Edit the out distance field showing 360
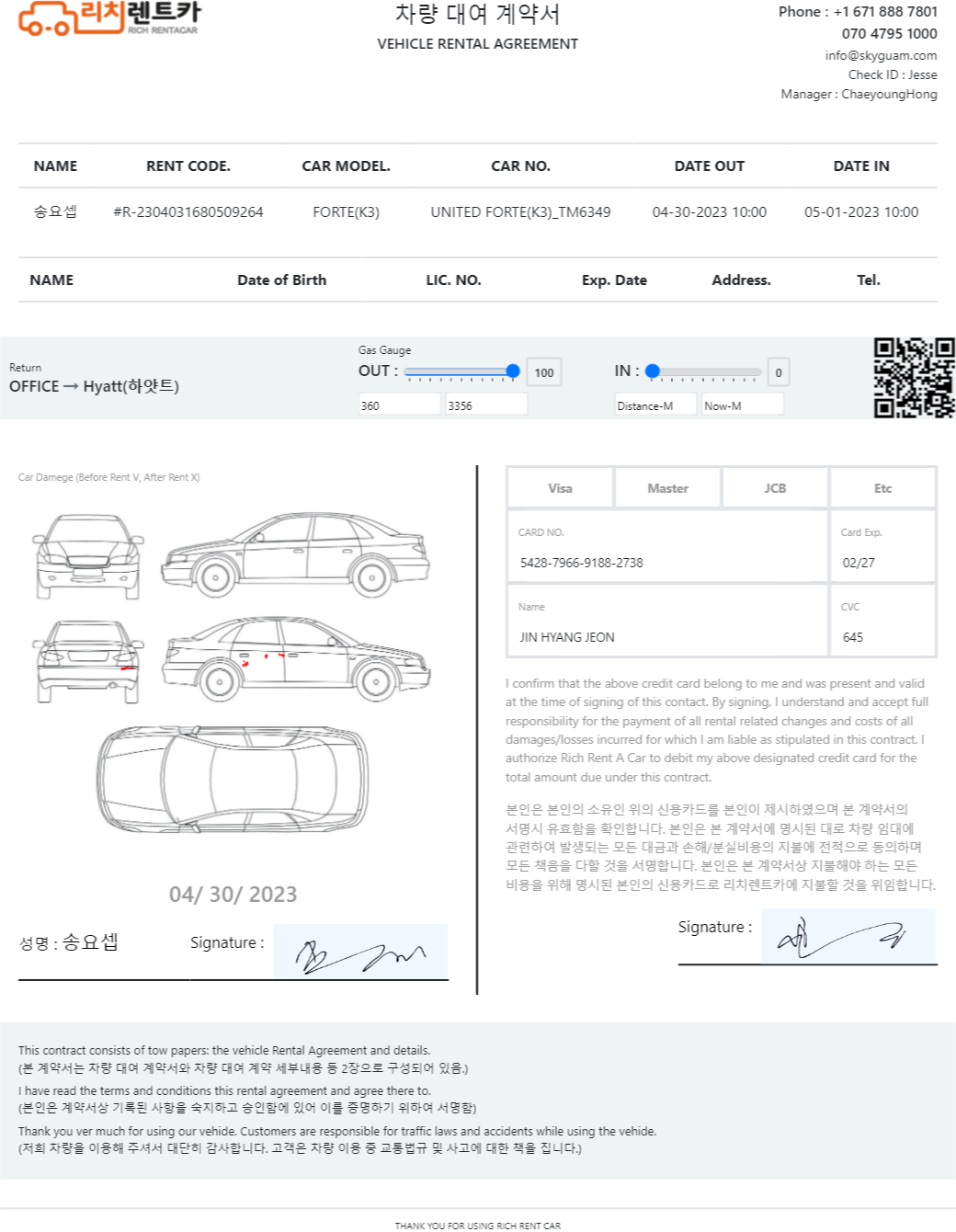Screen dimensions: 956x1232 coord(399,405)
